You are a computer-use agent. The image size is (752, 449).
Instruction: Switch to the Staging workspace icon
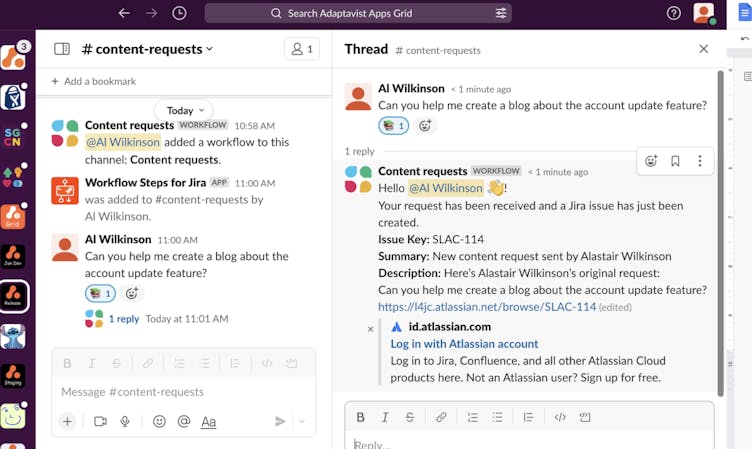(12, 376)
